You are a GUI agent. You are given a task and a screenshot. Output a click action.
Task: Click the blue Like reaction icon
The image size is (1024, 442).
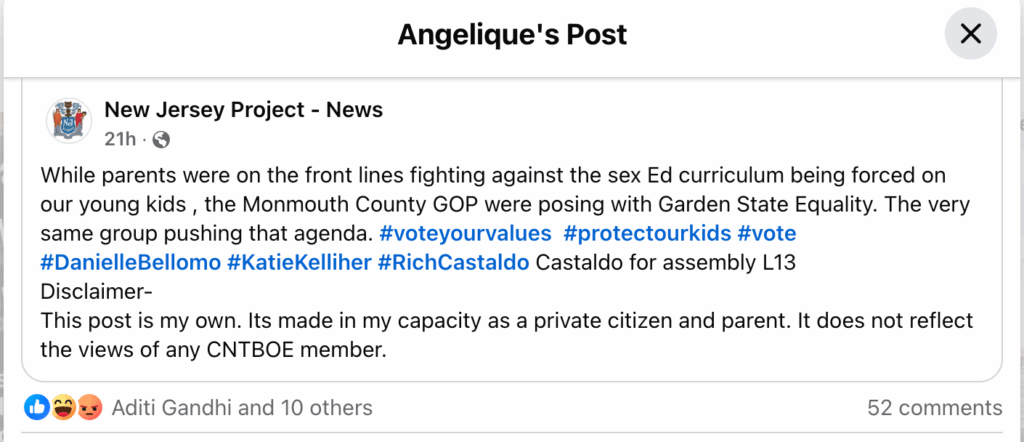pos(37,408)
